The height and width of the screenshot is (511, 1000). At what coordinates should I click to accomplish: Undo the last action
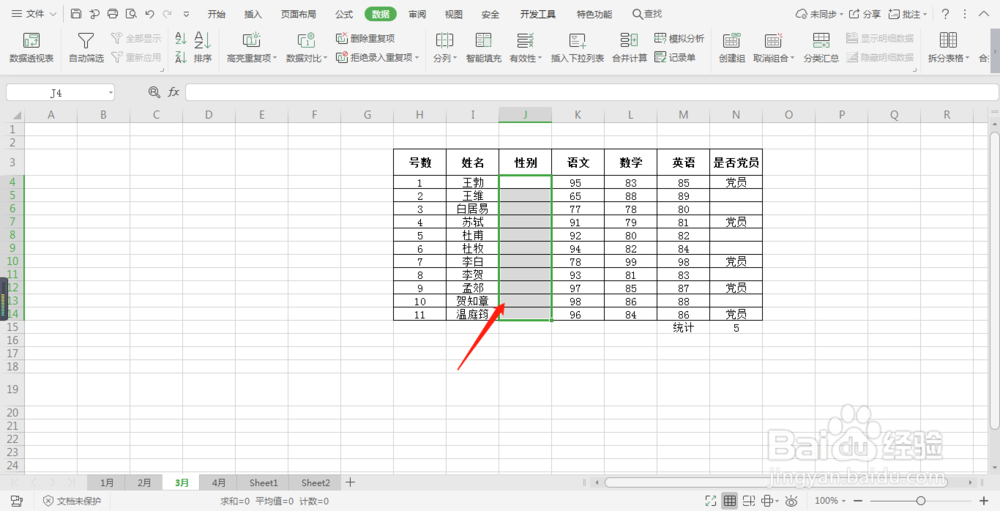coord(150,13)
